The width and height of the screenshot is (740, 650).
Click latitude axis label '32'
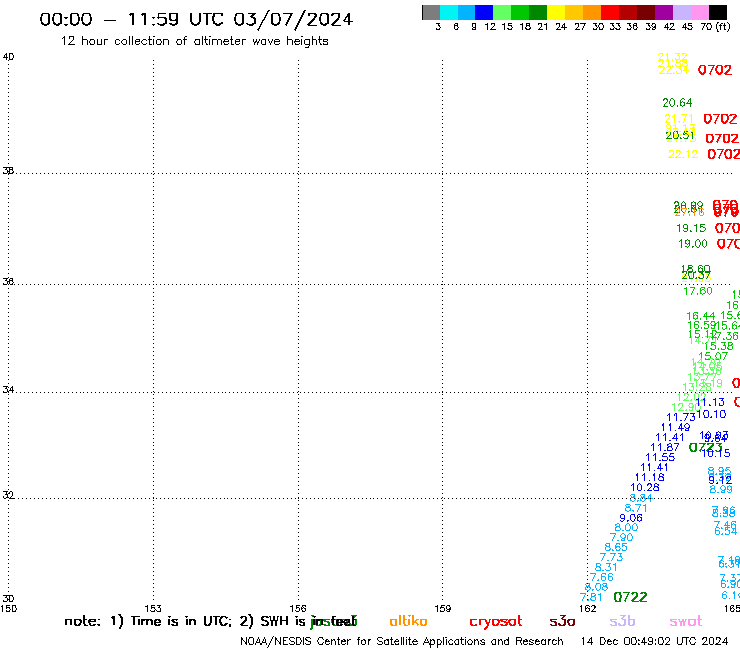click(x=8, y=495)
